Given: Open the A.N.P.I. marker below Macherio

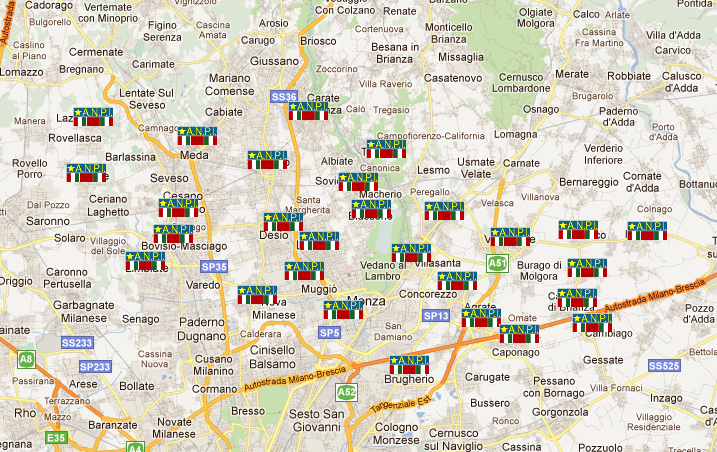Looking at the screenshot, I should click(x=371, y=209).
